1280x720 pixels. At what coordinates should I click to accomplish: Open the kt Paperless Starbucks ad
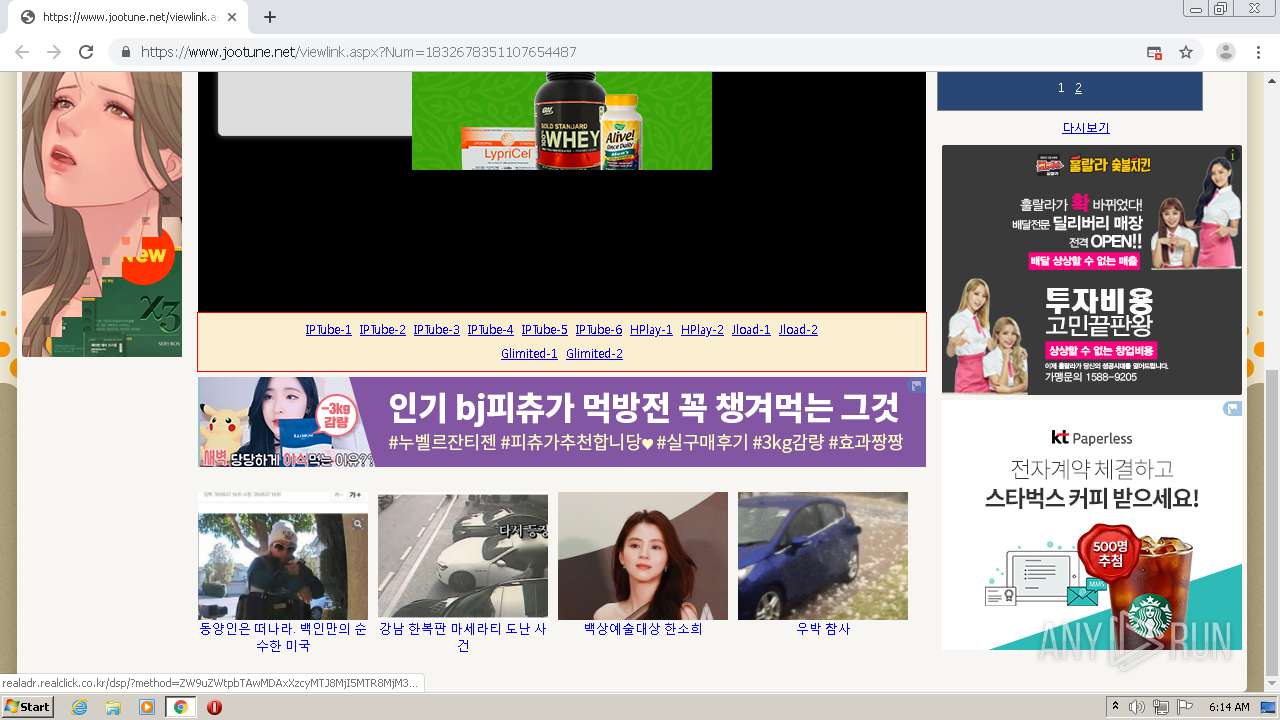pyautogui.click(x=1092, y=525)
